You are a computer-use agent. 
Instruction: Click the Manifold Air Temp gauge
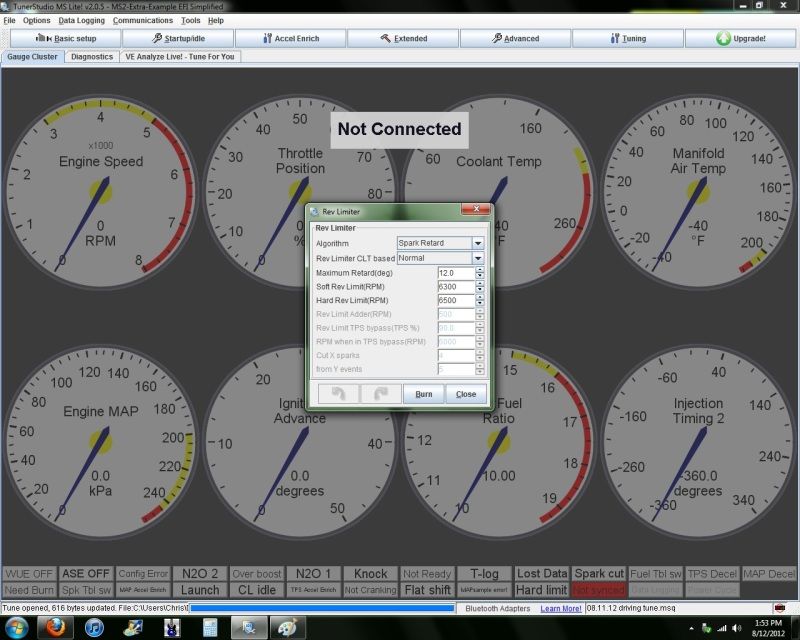coord(698,191)
